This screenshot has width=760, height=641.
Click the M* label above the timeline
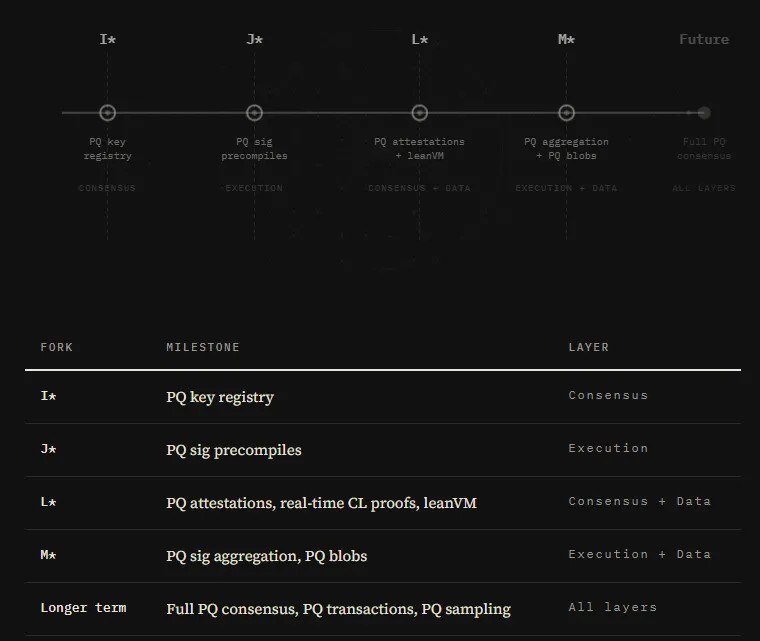566,40
